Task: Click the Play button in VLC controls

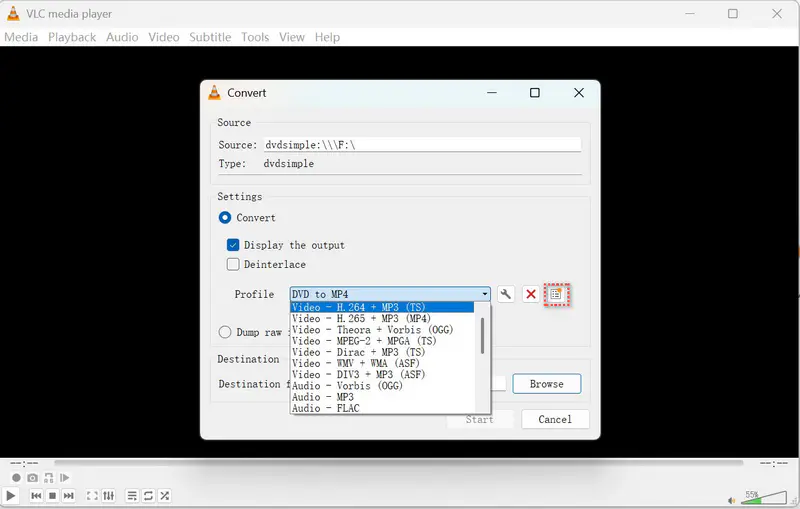Action: coord(10,495)
